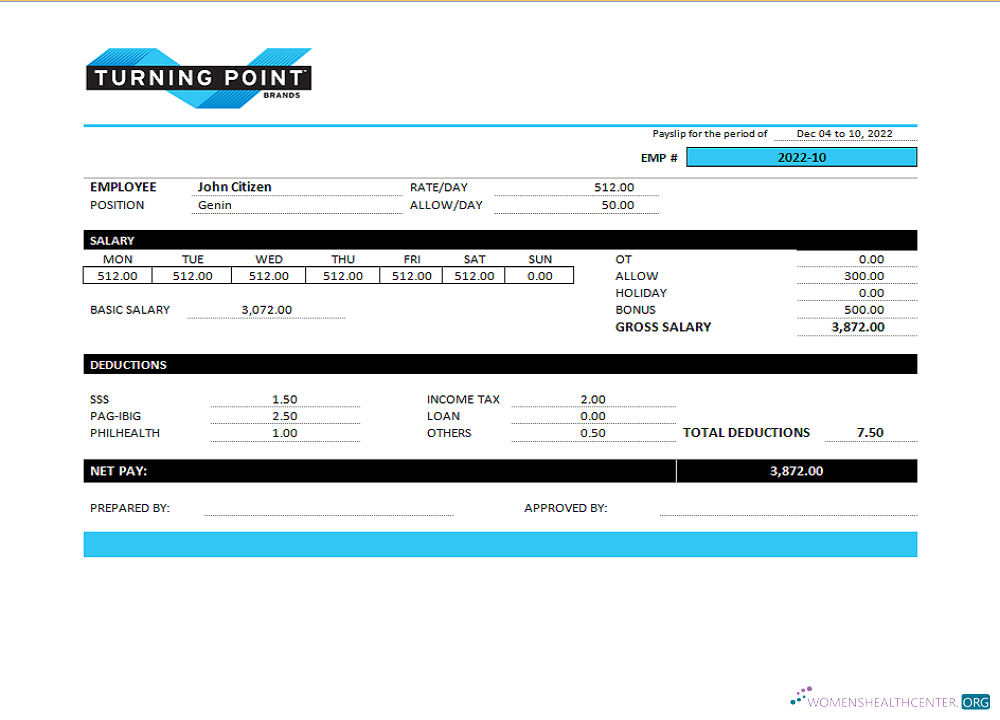Click the MON column value 512.00
This screenshot has width=1000, height=720.
[117, 275]
